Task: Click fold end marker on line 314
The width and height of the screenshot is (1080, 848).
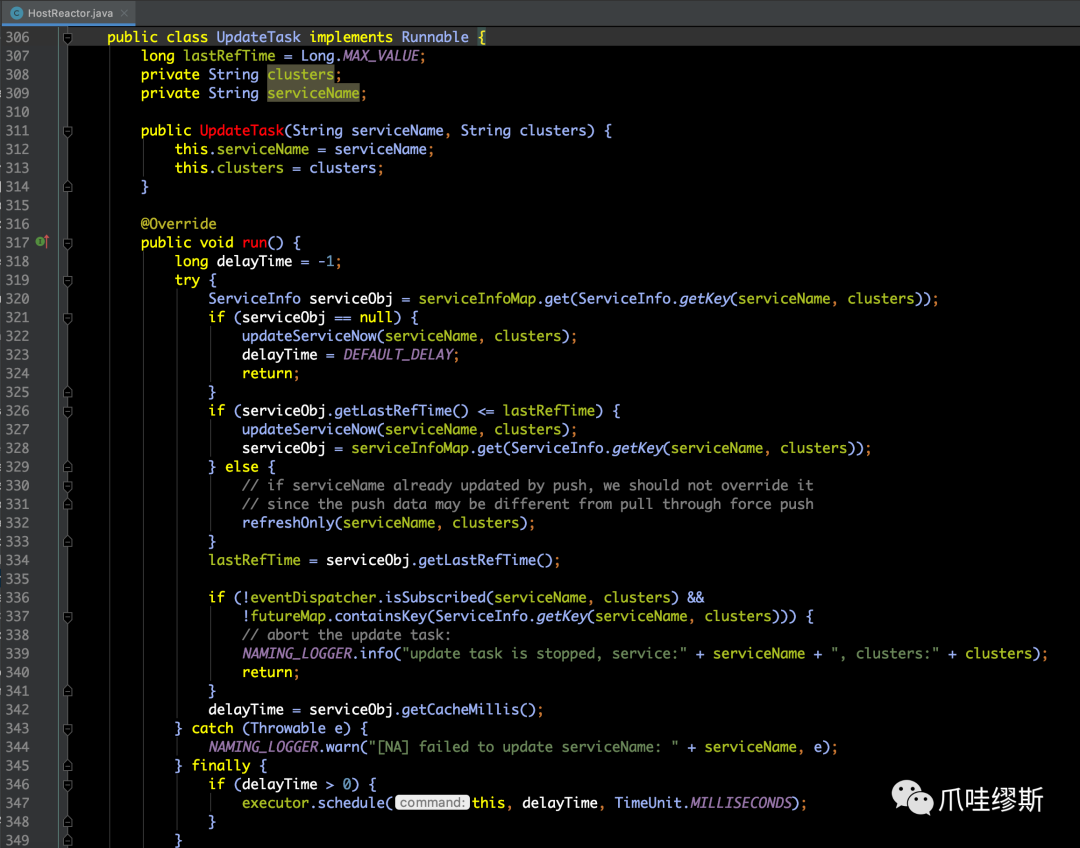Action: [68, 187]
